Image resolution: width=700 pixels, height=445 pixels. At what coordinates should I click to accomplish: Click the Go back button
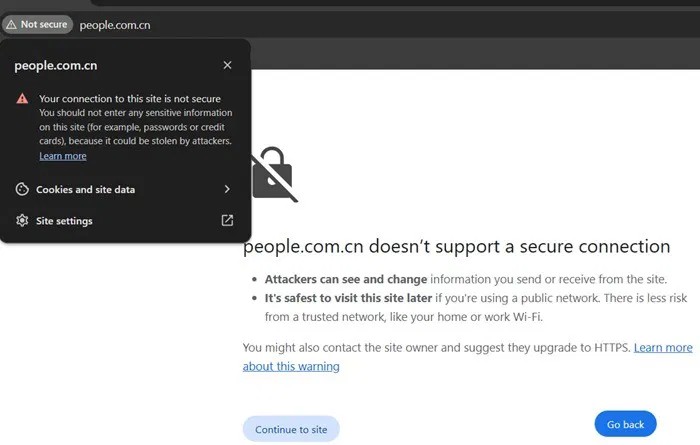pyautogui.click(x=625, y=424)
